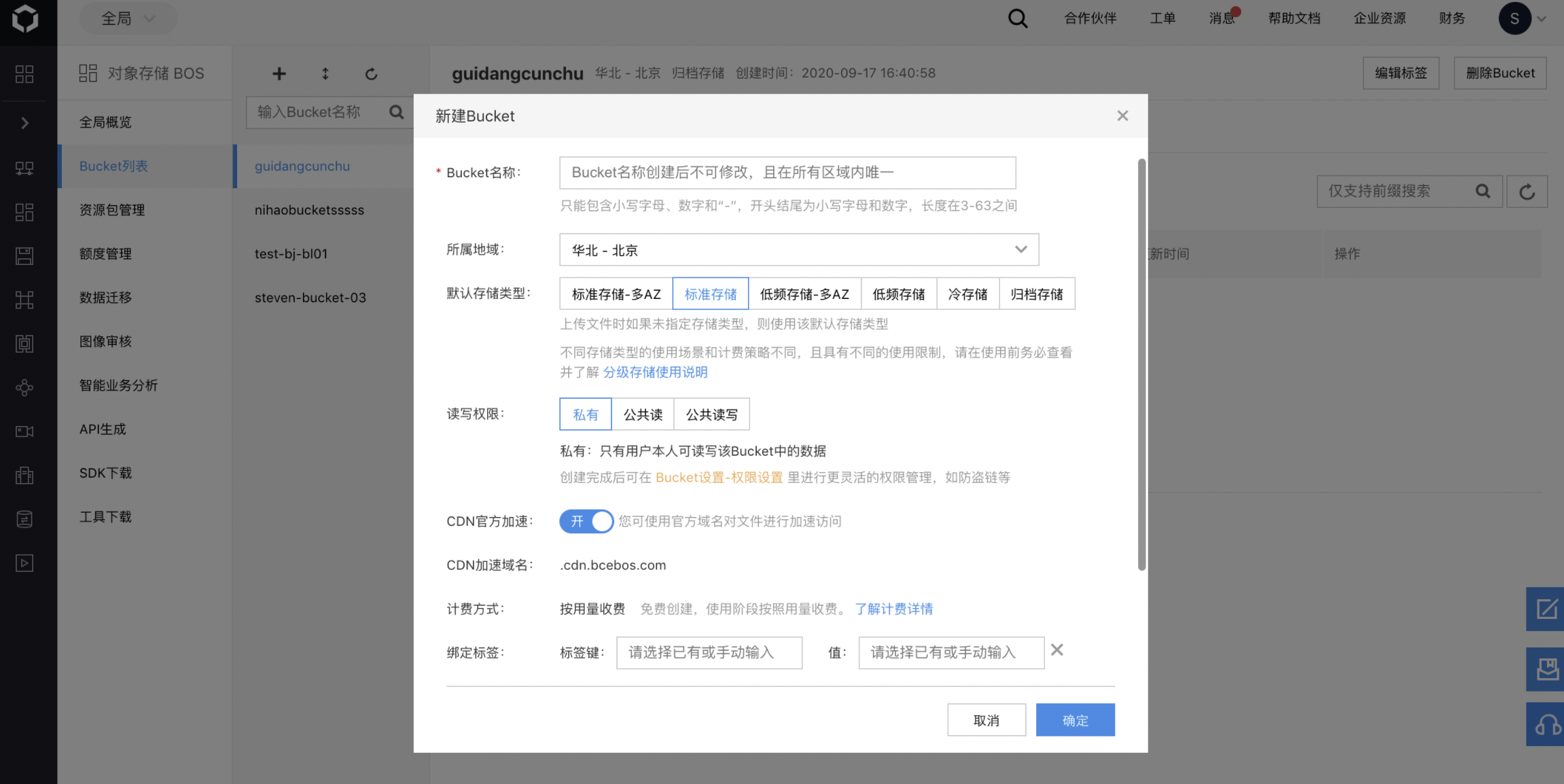Image resolution: width=1564 pixels, height=784 pixels.
Task: Focus the Bucket名称 input field
Action: pos(787,173)
